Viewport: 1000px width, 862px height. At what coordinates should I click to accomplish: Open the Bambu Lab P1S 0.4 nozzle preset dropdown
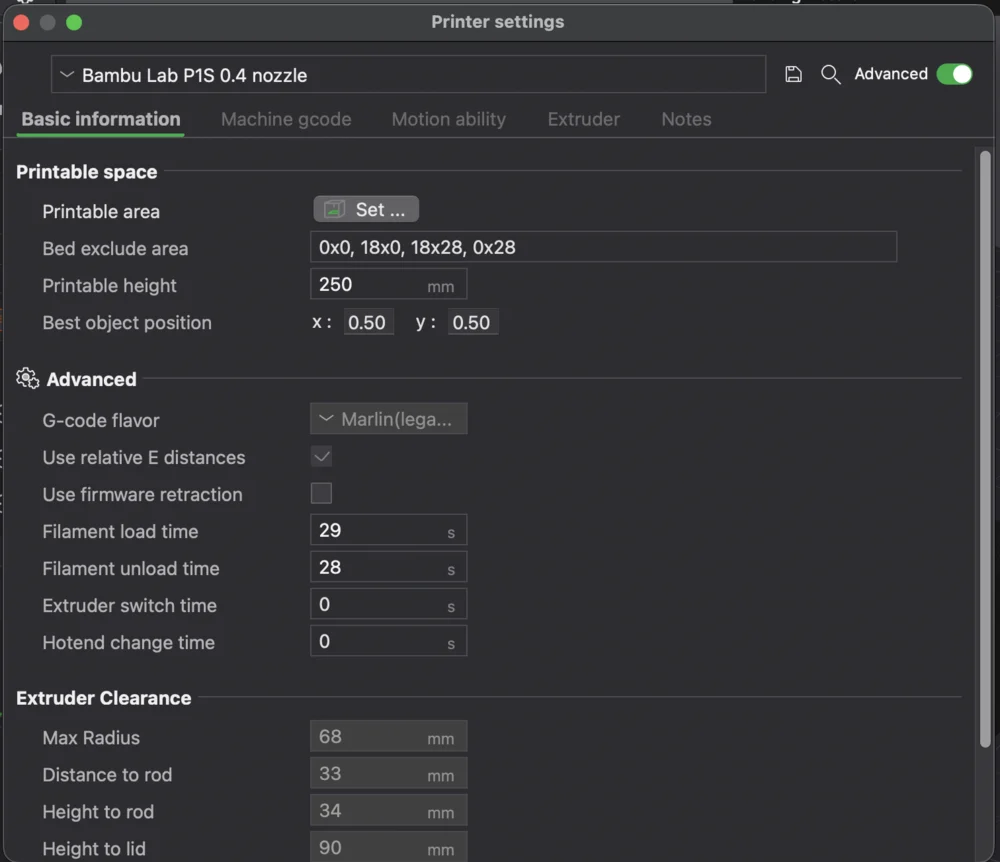pyautogui.click(x=408, y=75)
